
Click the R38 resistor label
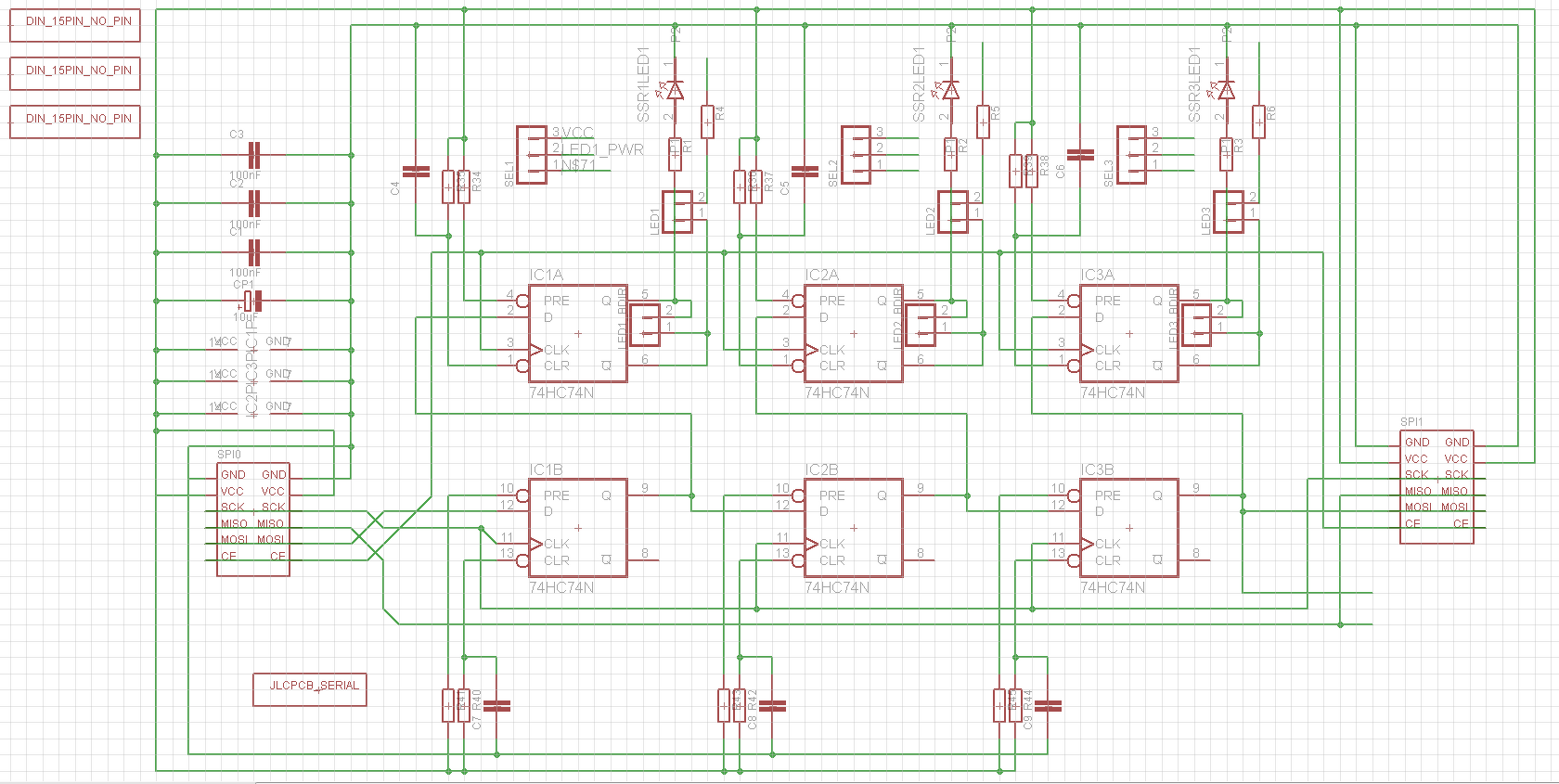(1044, 166)
